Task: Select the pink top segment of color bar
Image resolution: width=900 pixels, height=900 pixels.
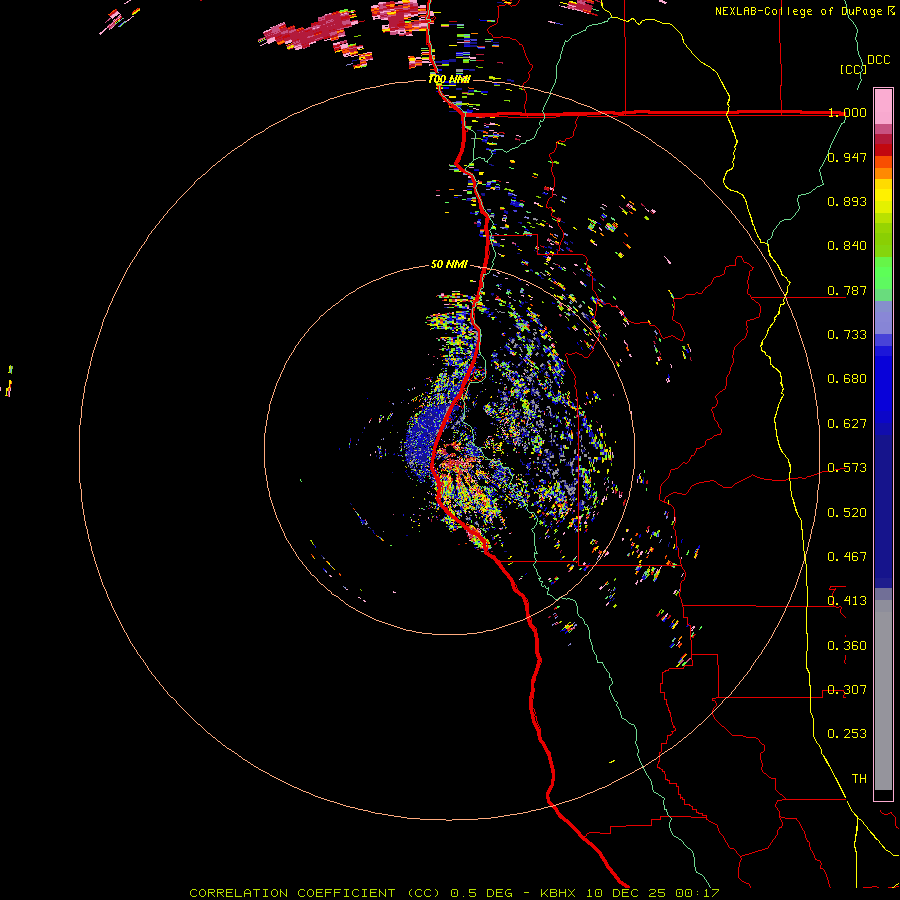Action: pyautogui.click(x=883, y=107)
